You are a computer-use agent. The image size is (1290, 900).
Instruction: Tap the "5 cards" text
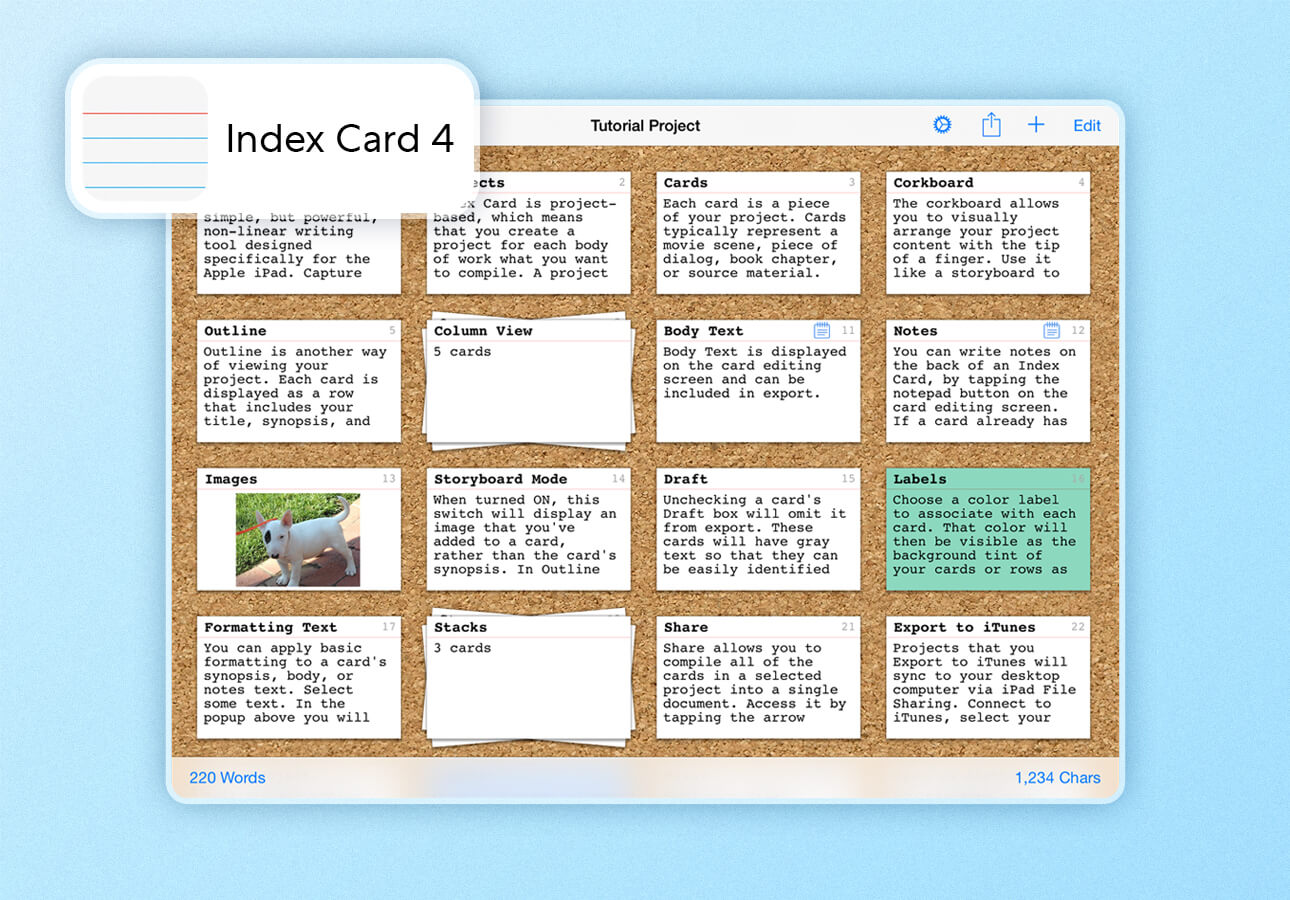(x=462, y=352)
